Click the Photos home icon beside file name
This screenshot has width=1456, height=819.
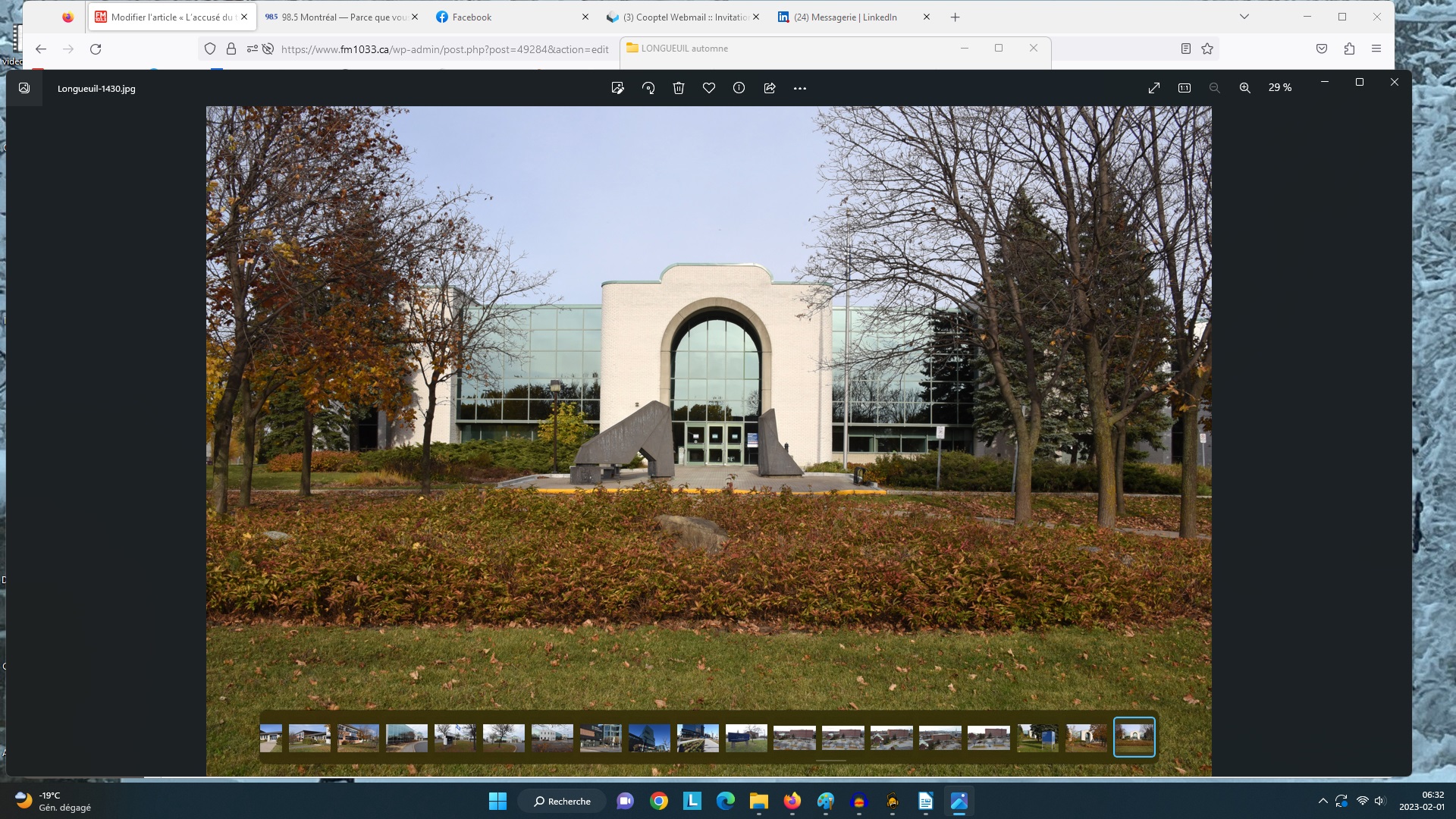(x=24, y=88)
